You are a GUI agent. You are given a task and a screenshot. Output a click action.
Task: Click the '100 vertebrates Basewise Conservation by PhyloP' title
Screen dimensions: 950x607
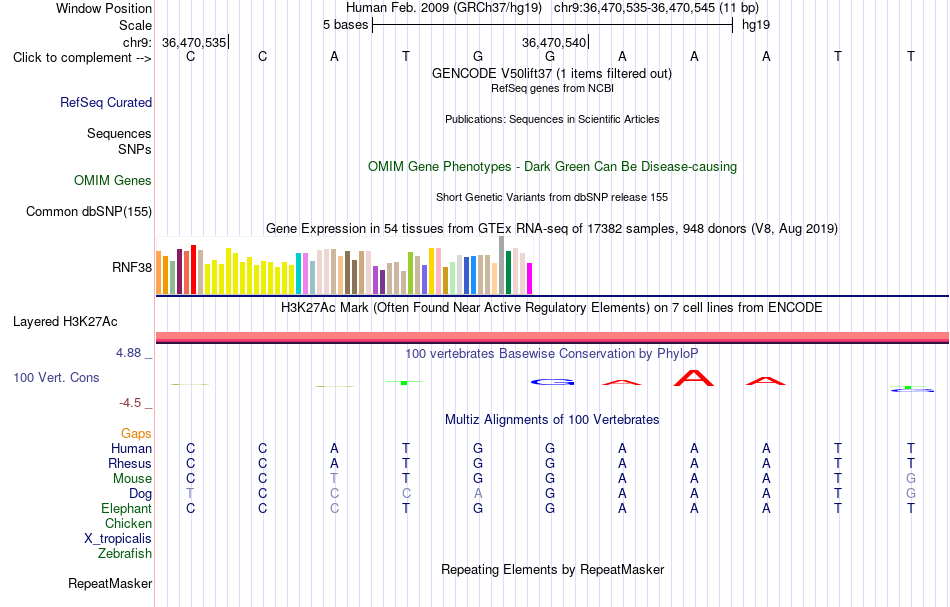click(552, 353)
